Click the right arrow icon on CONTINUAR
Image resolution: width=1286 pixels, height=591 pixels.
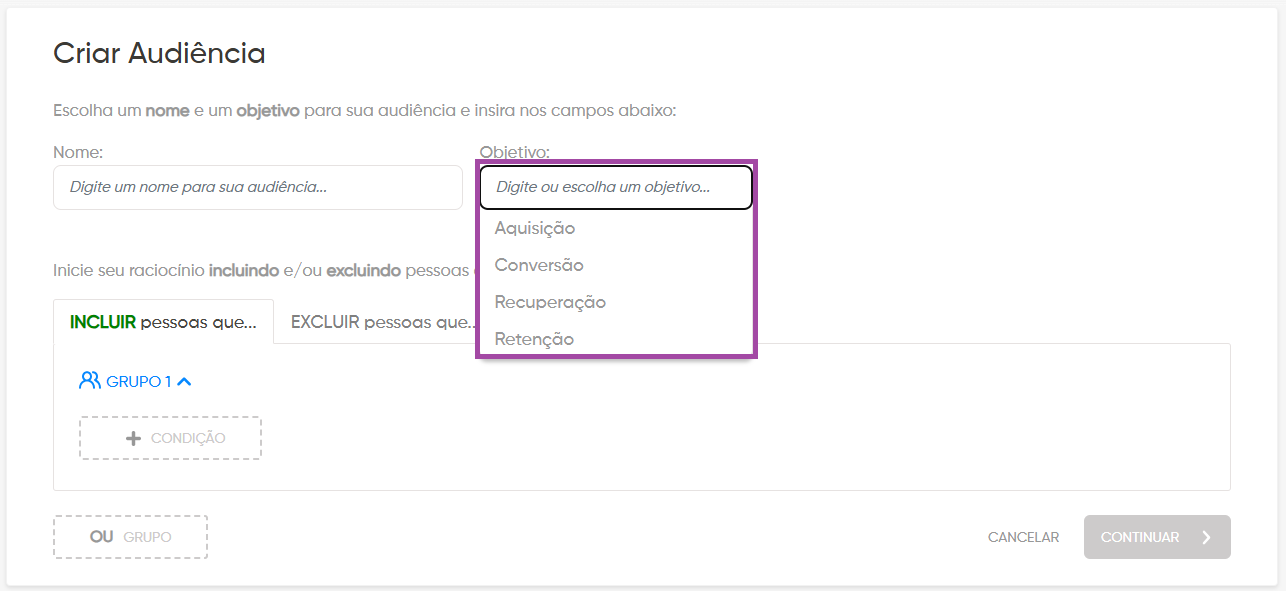tap(1207, 537)
